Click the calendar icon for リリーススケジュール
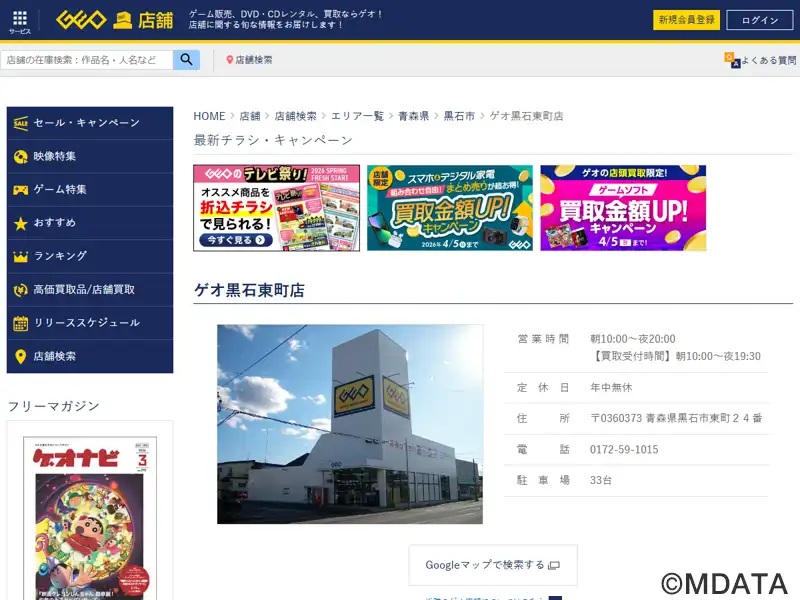Screen dimensions: 800x600 [x=20, y=323]
